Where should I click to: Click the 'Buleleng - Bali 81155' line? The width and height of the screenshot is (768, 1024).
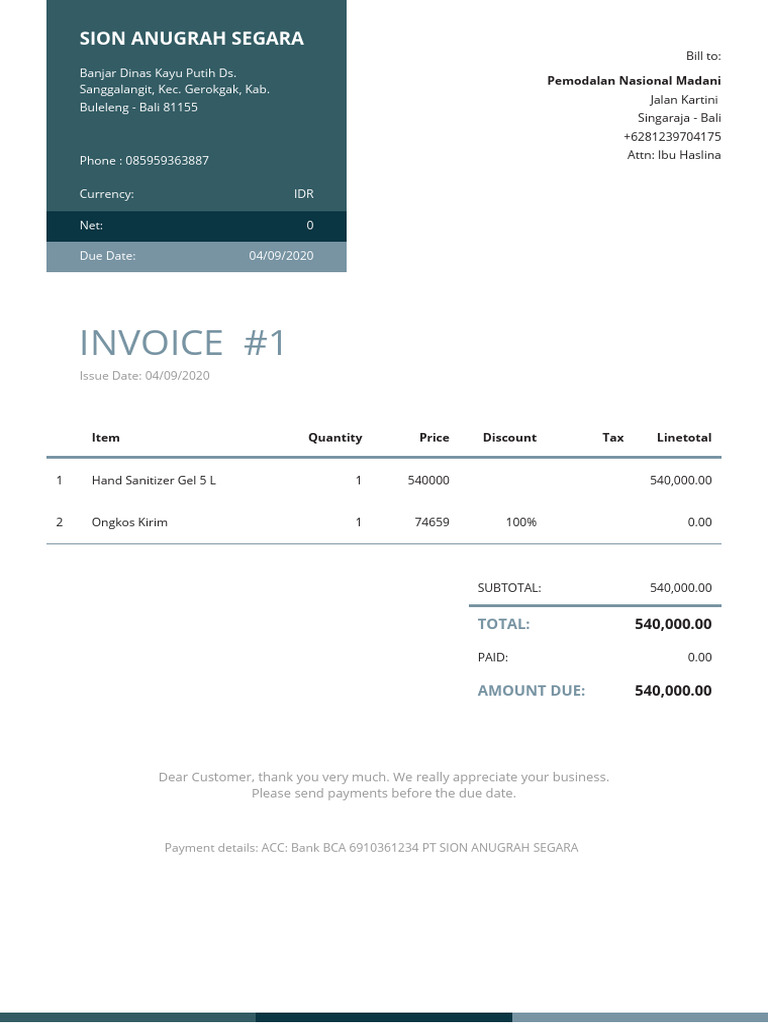(x=138, y=107)
